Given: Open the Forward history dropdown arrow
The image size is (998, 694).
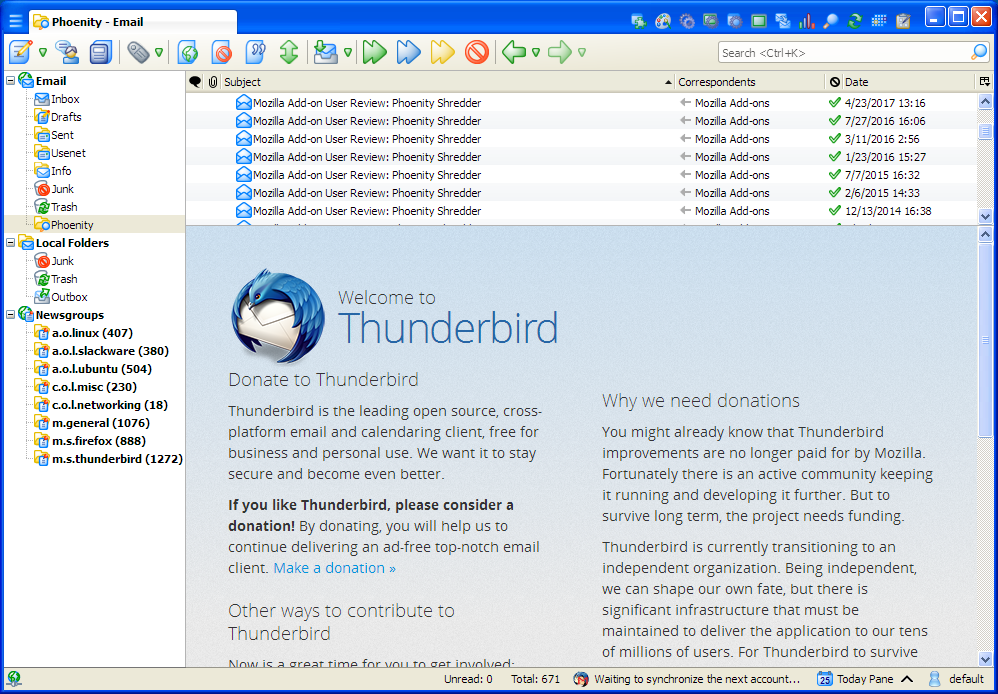Looking at the screenshot, I should coord(582,52).
